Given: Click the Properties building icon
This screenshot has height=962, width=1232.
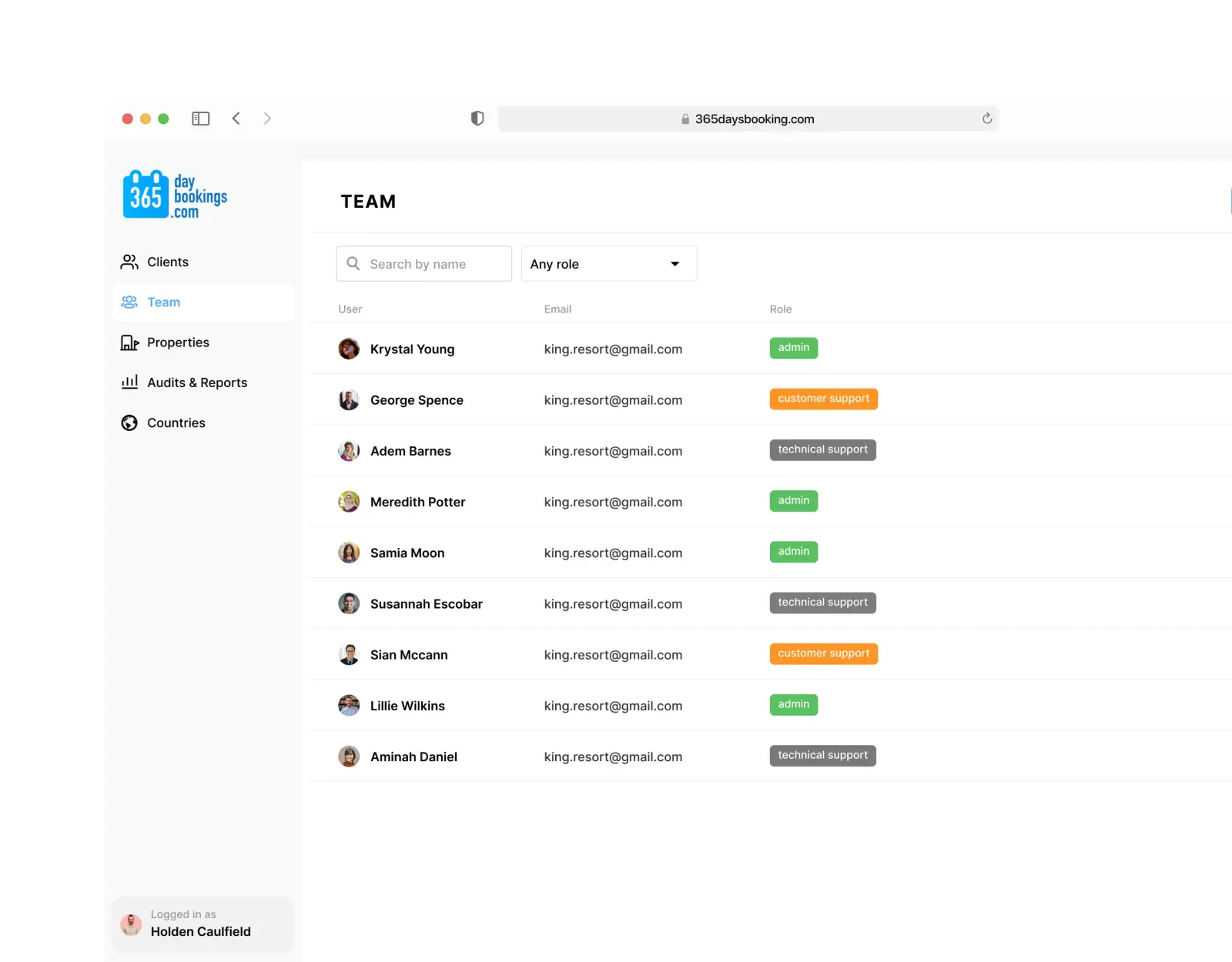Looking at the screenshot, I should point(129,342).
